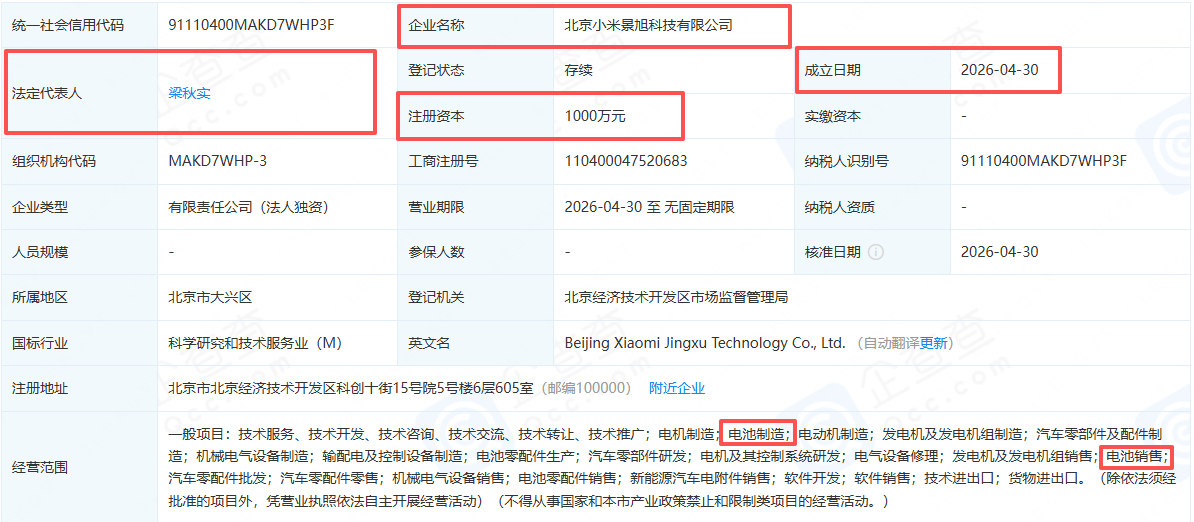Click the 营业期限 label
The width and height of the screenshot is (1194, 522).
point(436,206)
